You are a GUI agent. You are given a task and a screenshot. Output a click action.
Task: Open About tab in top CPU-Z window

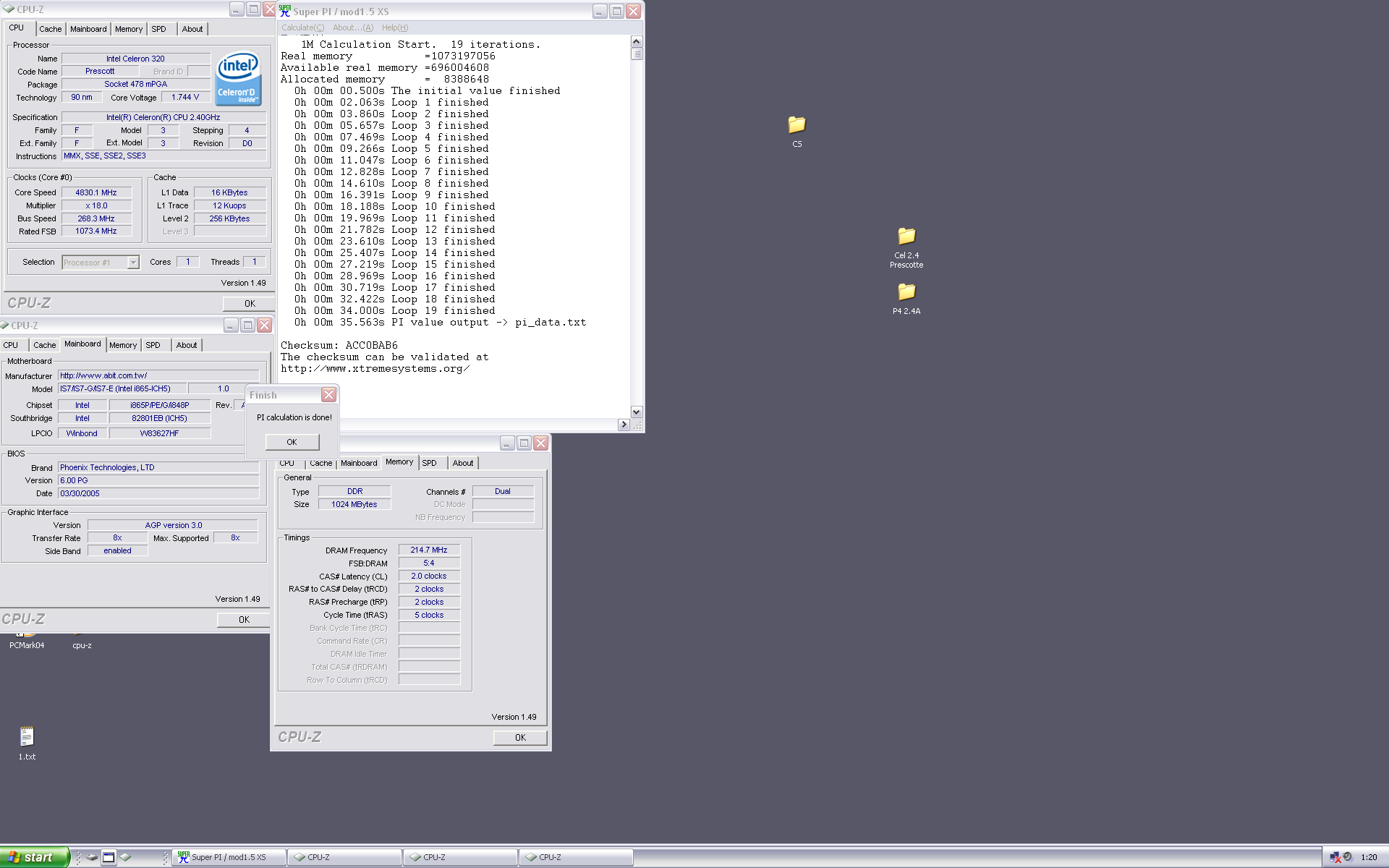pos(192,29)
